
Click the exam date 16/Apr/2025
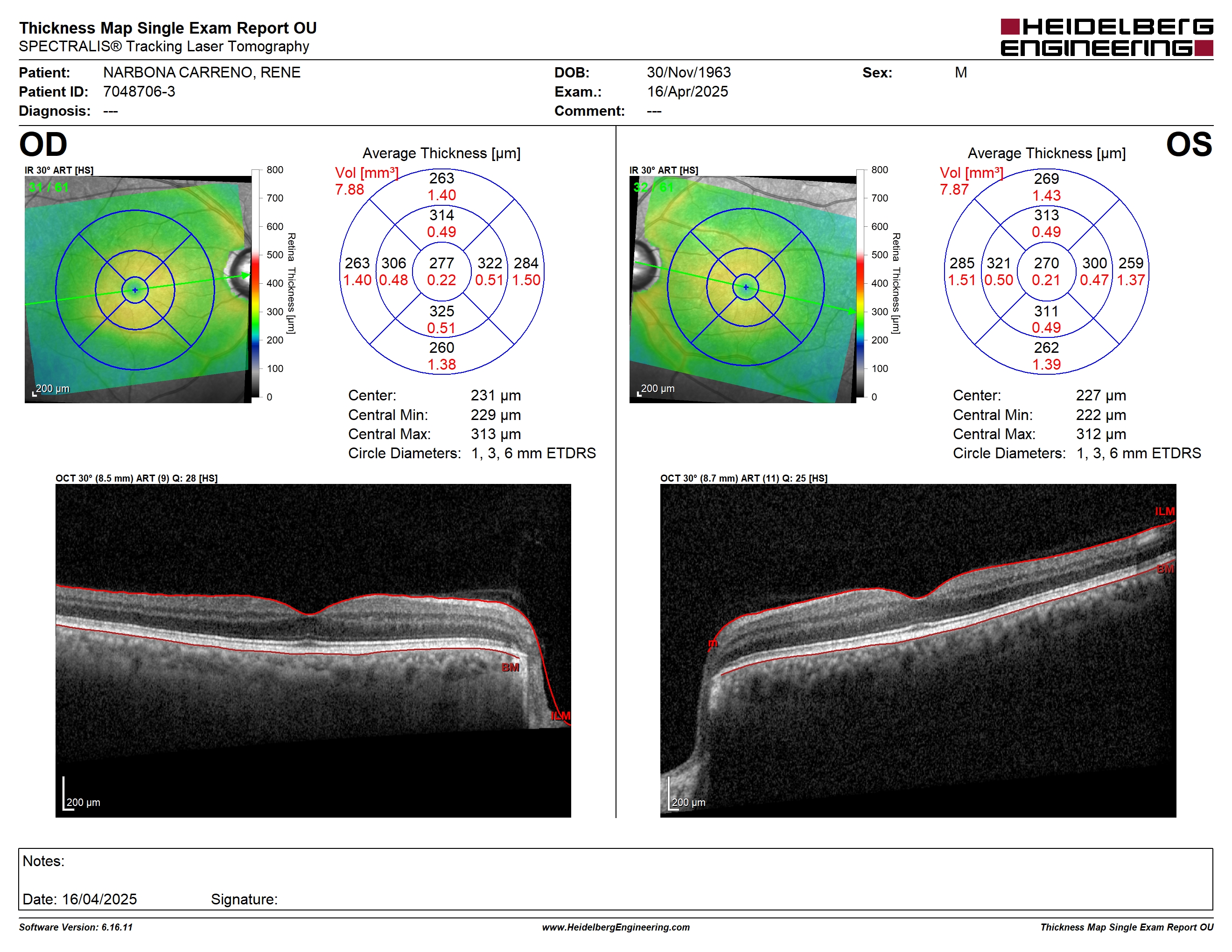pos(687,91)
